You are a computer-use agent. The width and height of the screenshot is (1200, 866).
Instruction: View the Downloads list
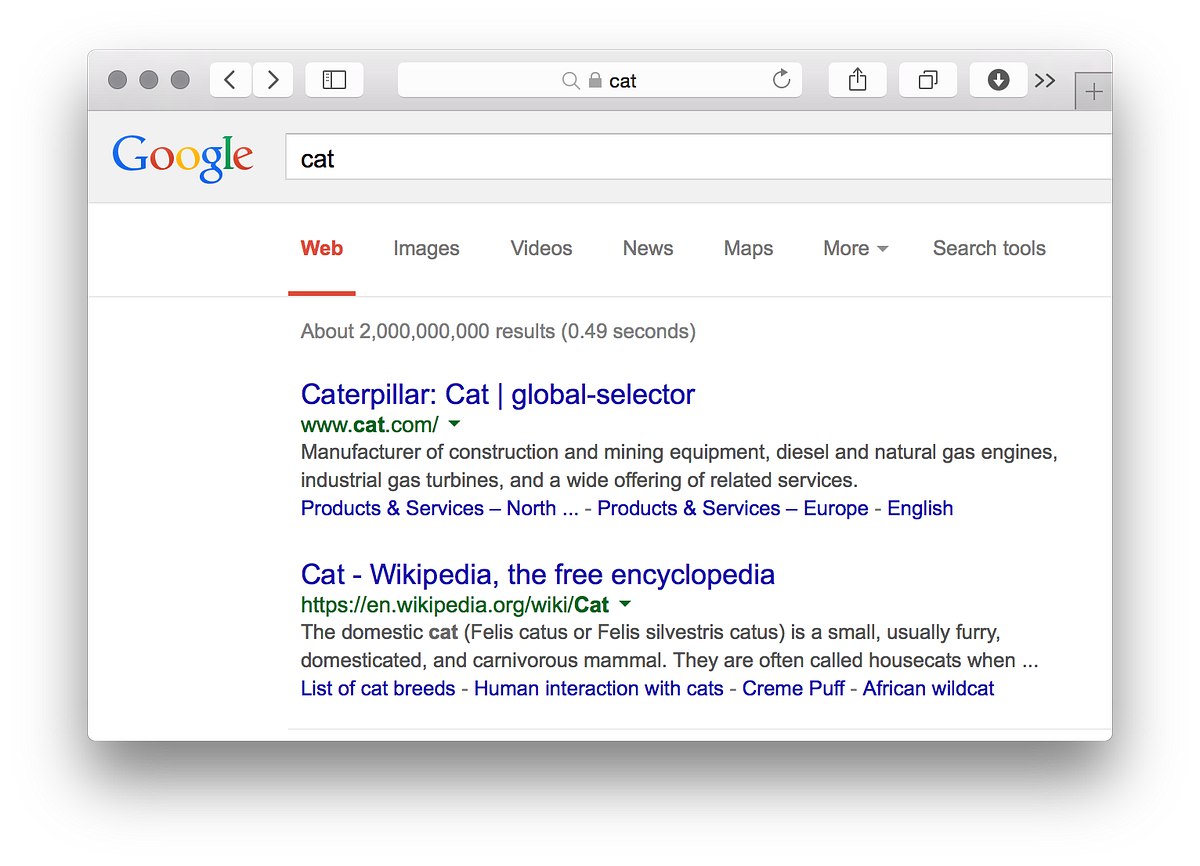point(998,79)
